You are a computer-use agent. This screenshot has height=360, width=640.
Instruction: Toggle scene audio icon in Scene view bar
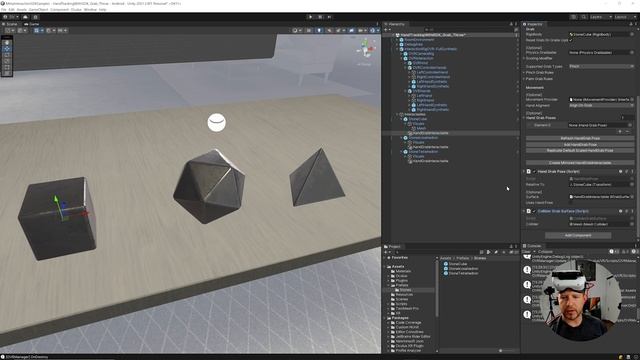[329, 30]
